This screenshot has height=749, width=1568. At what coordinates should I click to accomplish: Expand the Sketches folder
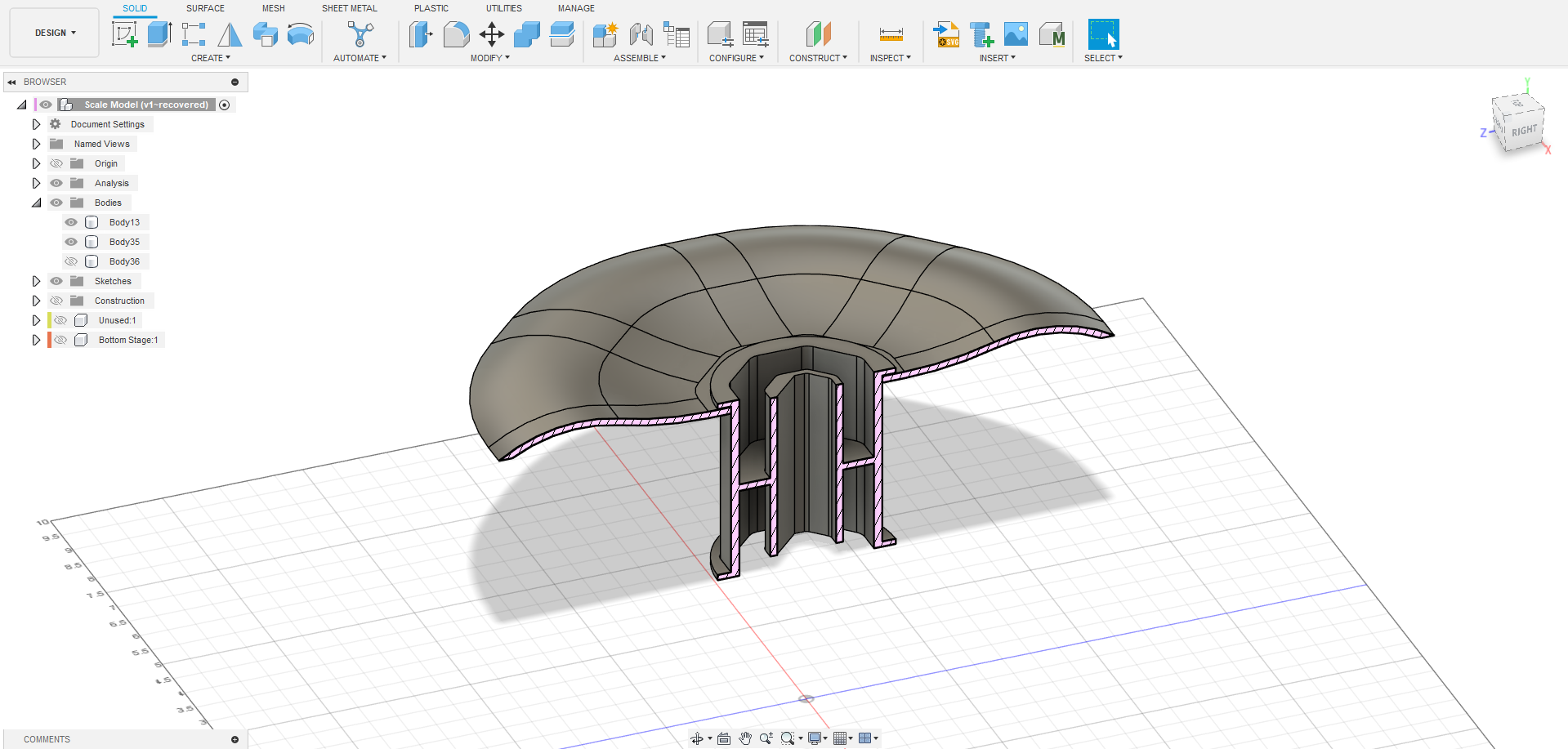coord(36,281)
